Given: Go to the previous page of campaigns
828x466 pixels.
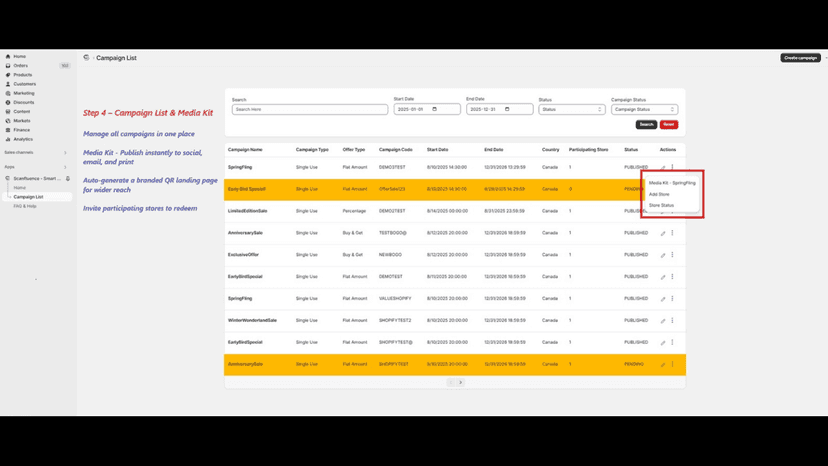Looking at the screenshot, I should [450, 383].
